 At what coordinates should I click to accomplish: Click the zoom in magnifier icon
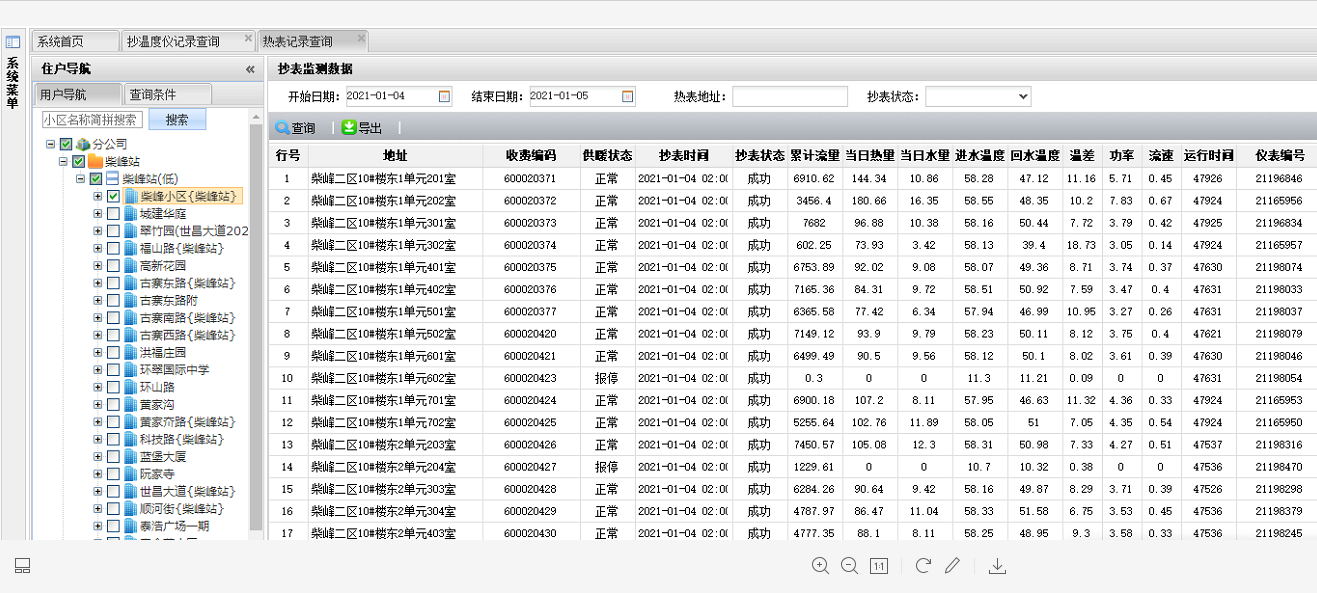coord(820,565)
